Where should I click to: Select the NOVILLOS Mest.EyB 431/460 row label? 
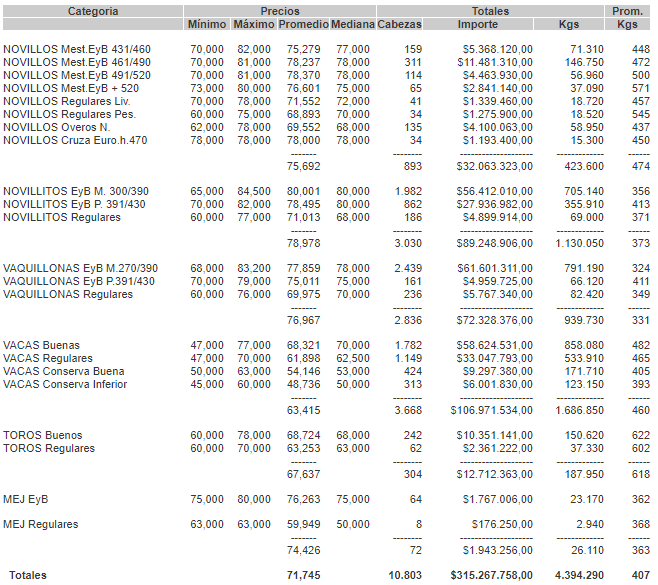click(x=77, y=49)
